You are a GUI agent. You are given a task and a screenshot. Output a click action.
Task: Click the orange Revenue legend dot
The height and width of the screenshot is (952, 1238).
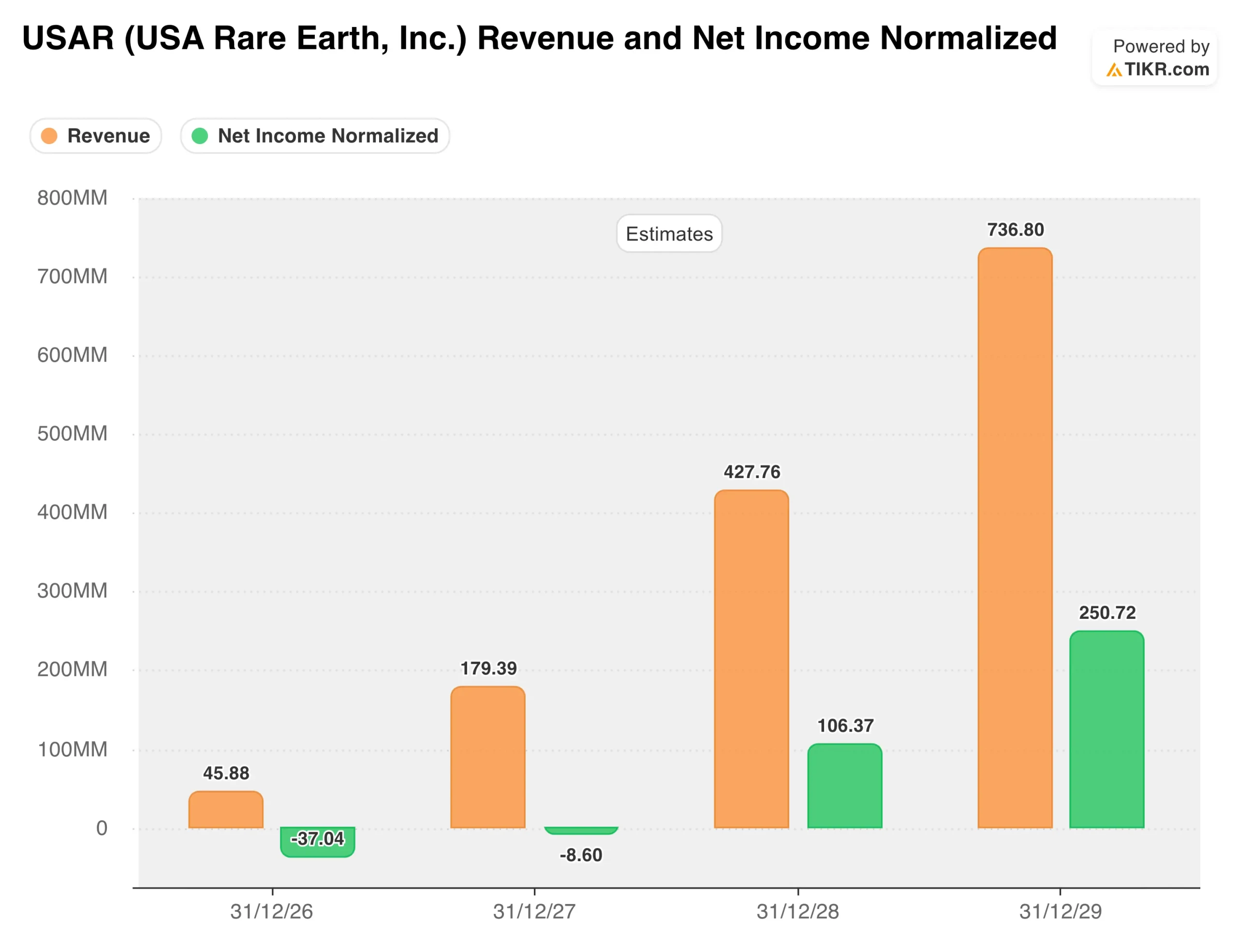49,136
